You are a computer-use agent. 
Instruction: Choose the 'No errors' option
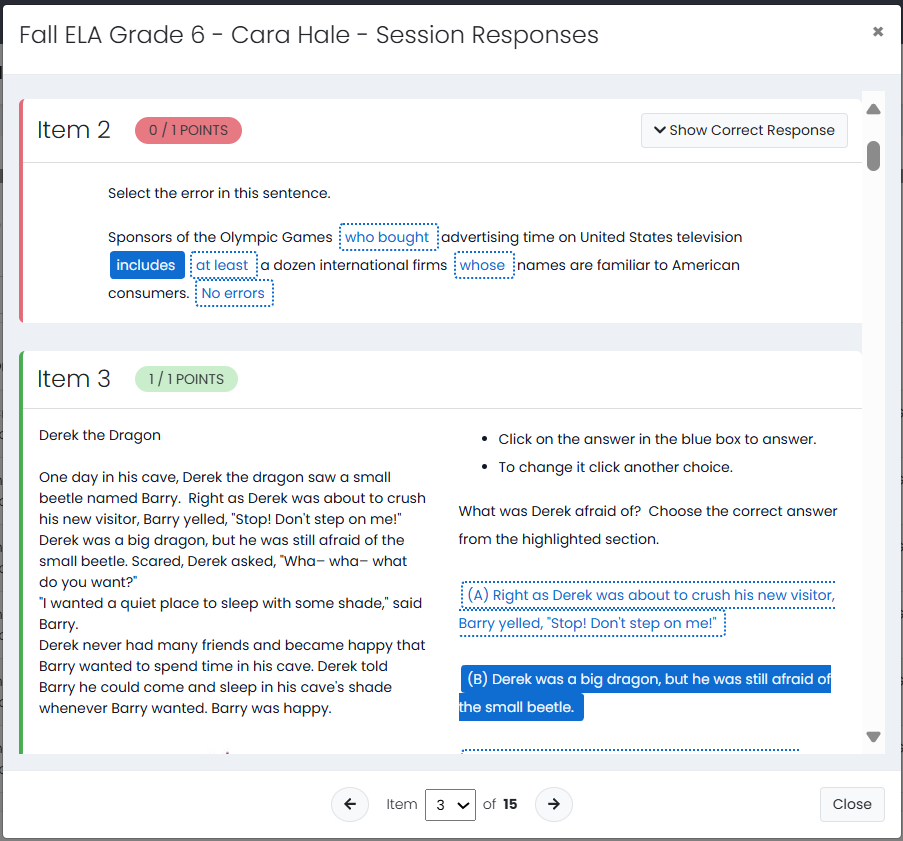coord(234,293)
